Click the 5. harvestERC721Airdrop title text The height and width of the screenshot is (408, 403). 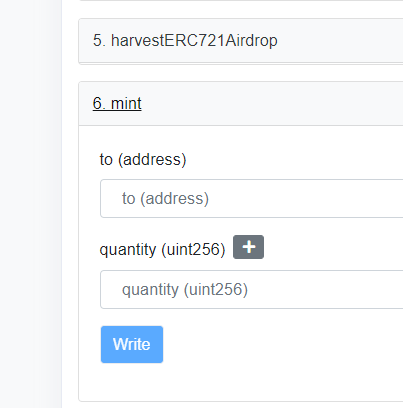pyautogui.click(x=185, y=40)
